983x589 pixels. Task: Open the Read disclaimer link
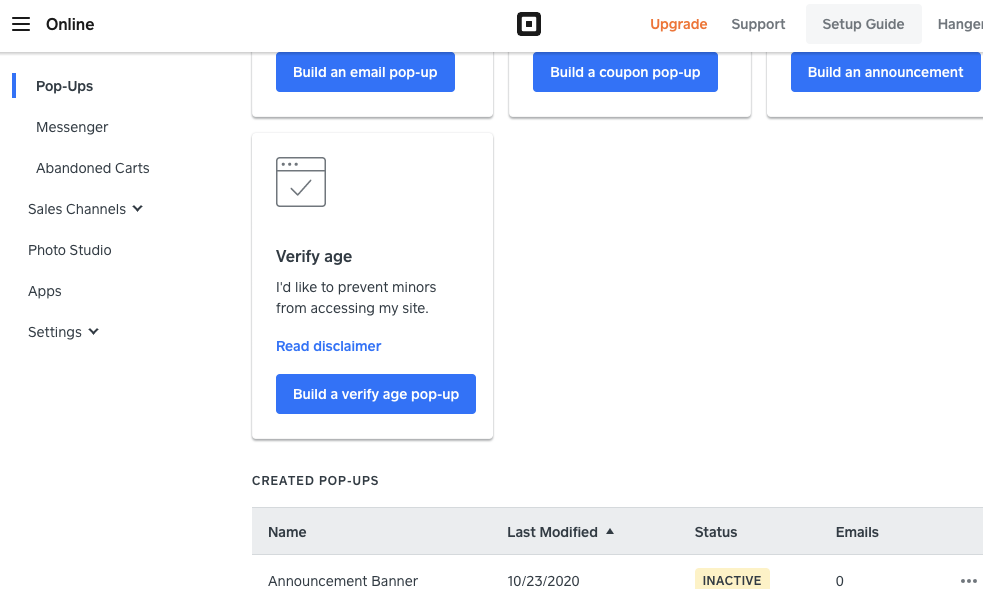tap(329, 346)
